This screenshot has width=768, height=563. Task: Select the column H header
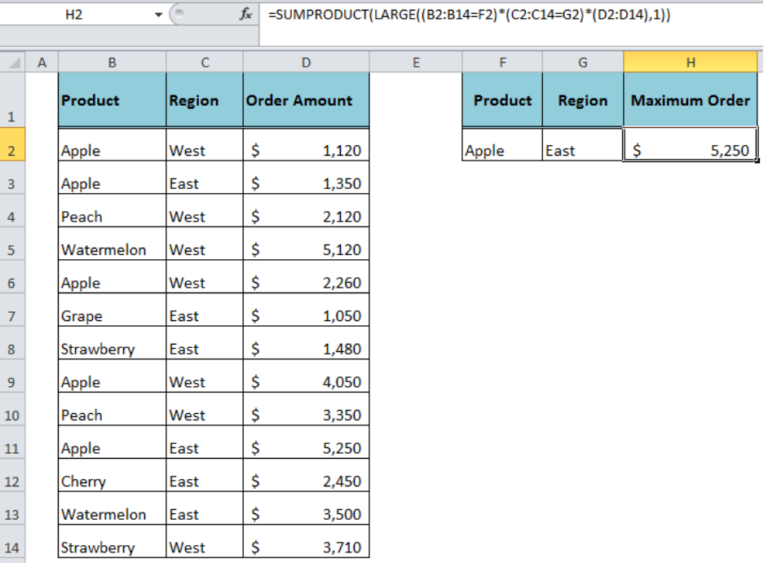690,62
